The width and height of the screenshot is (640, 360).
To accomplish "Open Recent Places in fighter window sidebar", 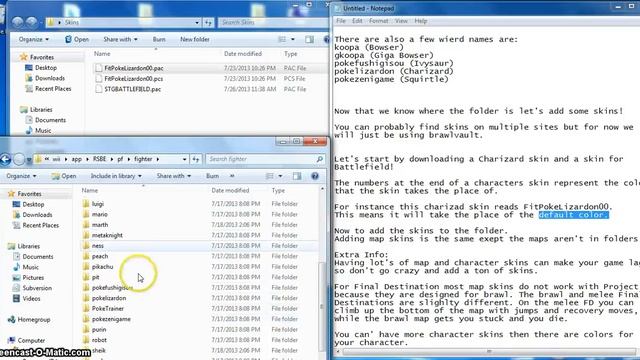I will click(40, 225).
